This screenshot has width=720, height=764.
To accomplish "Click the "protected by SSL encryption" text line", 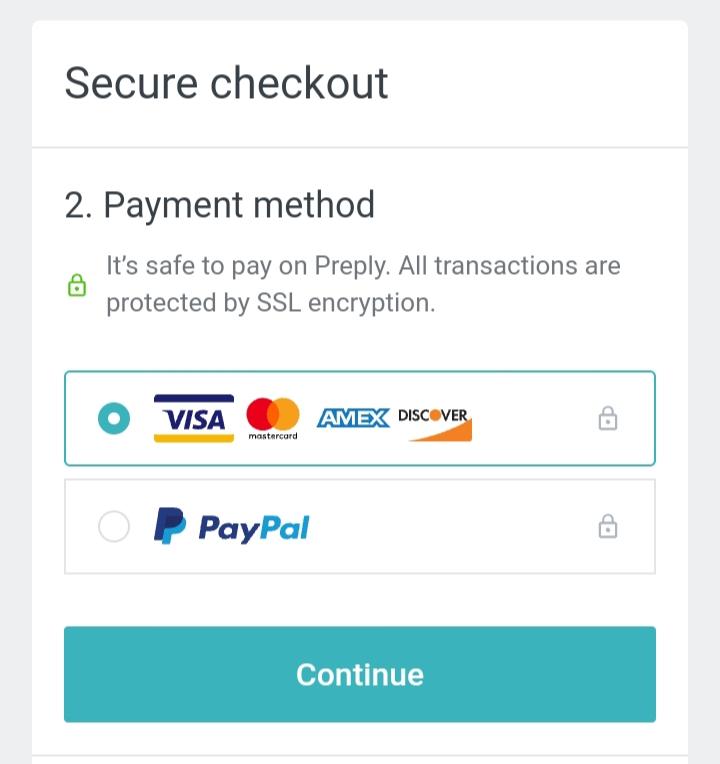I will click(x=270, y=303).
